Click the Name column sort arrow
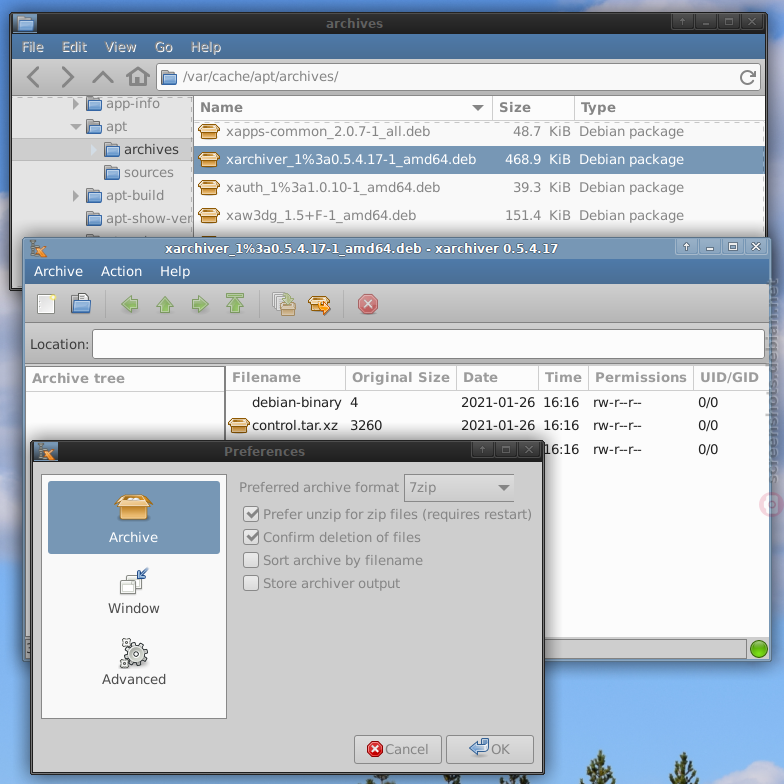Screen dimensions: 784x784 pyautogui.click(x=478, y=108)
